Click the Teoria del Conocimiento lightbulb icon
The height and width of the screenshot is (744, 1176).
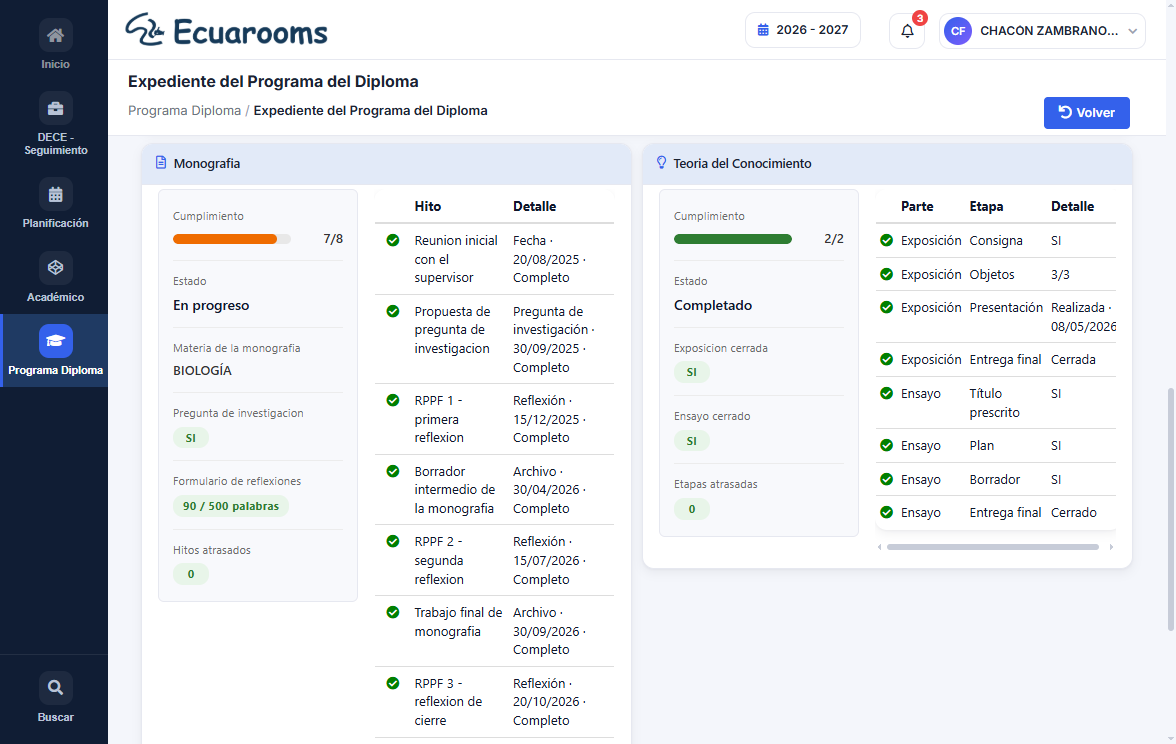(661, 163)
